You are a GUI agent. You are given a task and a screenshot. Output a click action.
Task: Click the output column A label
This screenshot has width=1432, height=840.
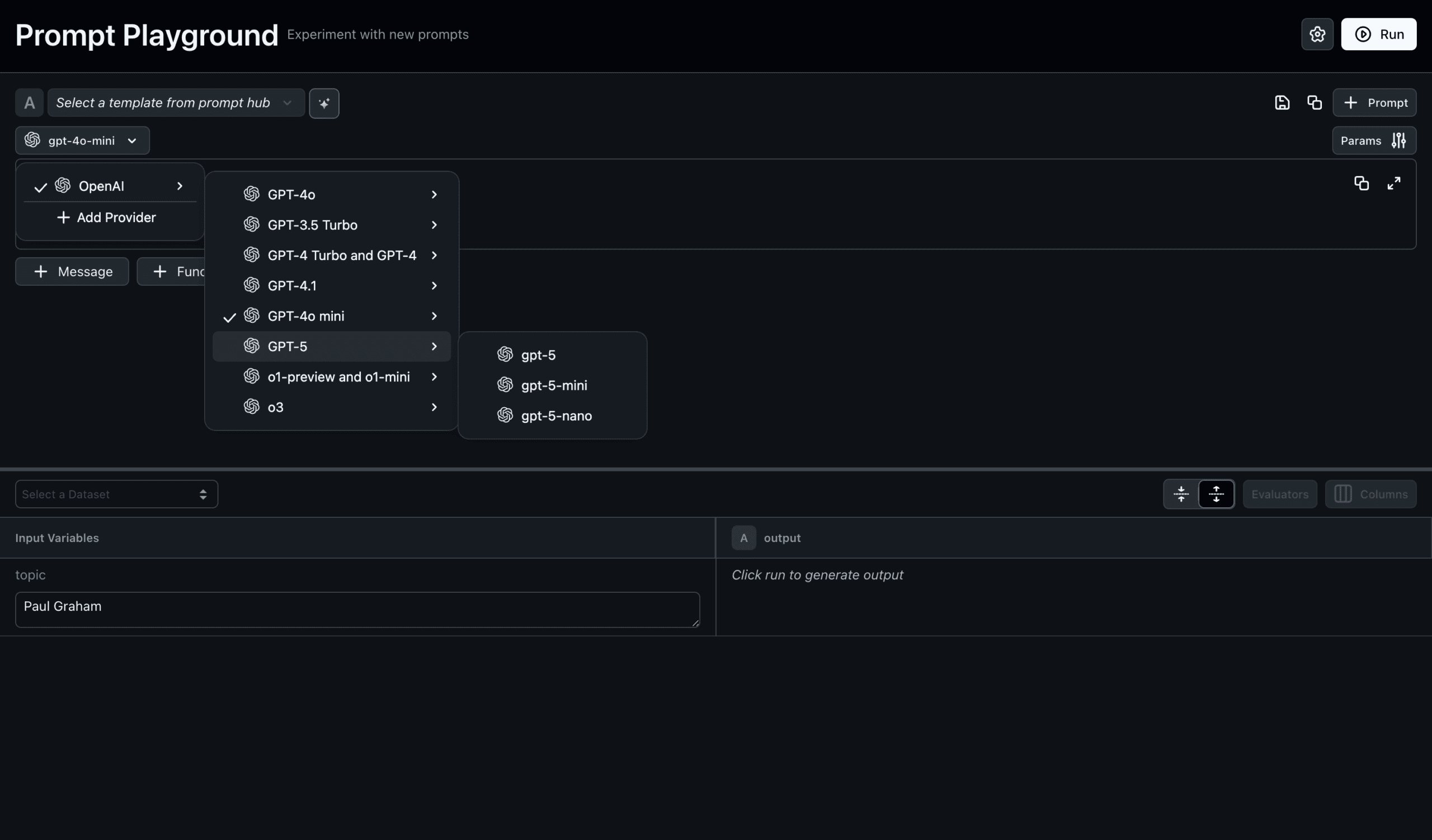pos(743,538)
